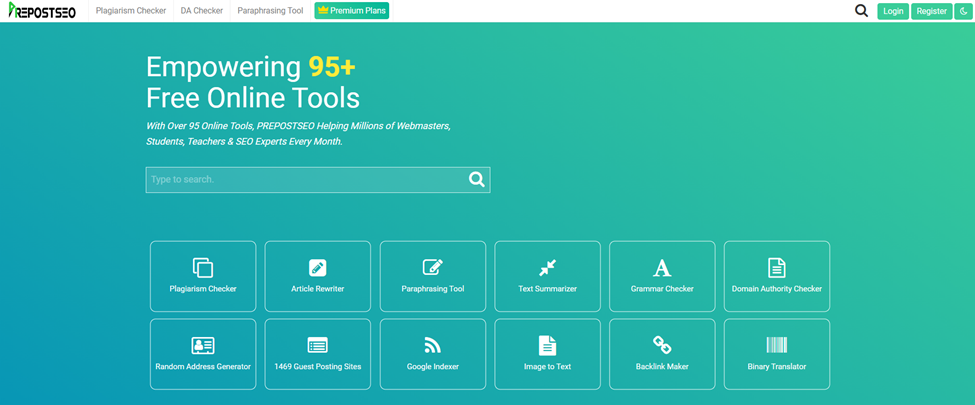Click the 'Image to Text' card label
Viewport: 975px width, 405px height.
[547, 366]
